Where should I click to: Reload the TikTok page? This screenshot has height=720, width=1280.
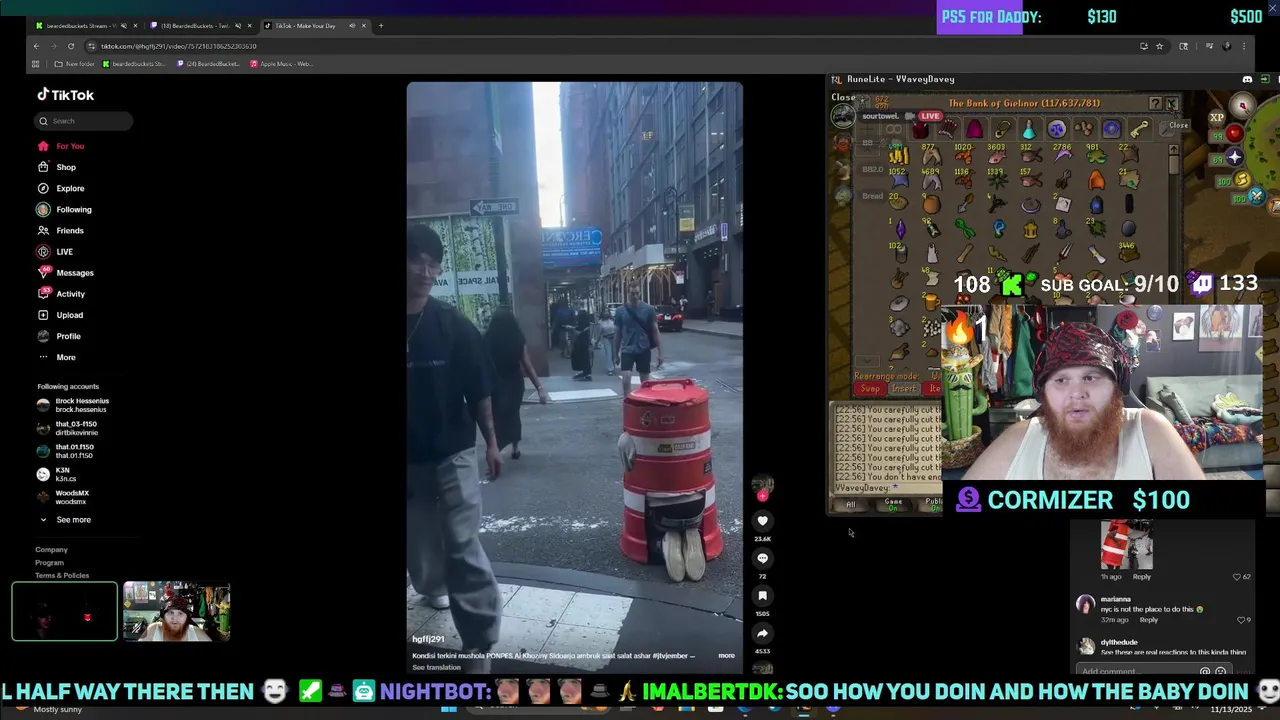coord(71,46)
